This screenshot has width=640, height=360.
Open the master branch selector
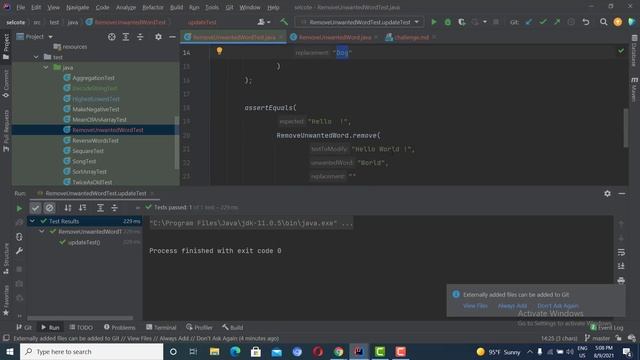click(597, 338)
